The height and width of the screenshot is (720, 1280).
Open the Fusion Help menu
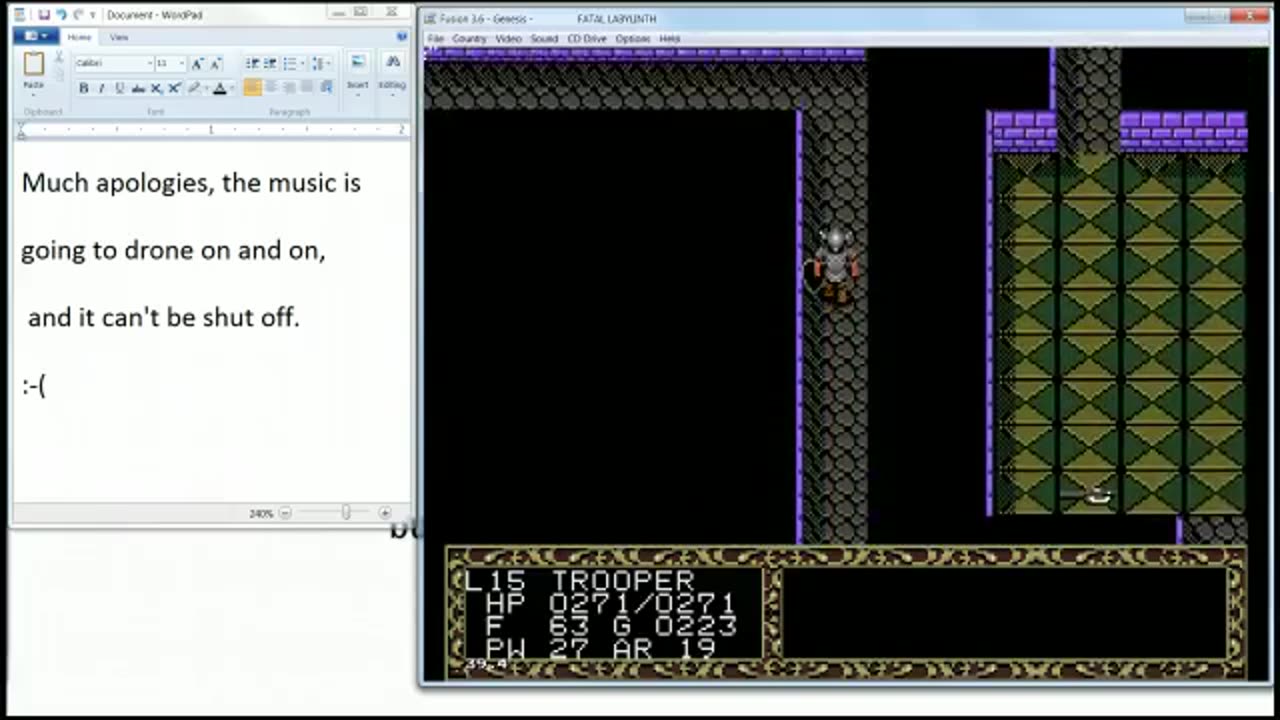click(670, 39)
